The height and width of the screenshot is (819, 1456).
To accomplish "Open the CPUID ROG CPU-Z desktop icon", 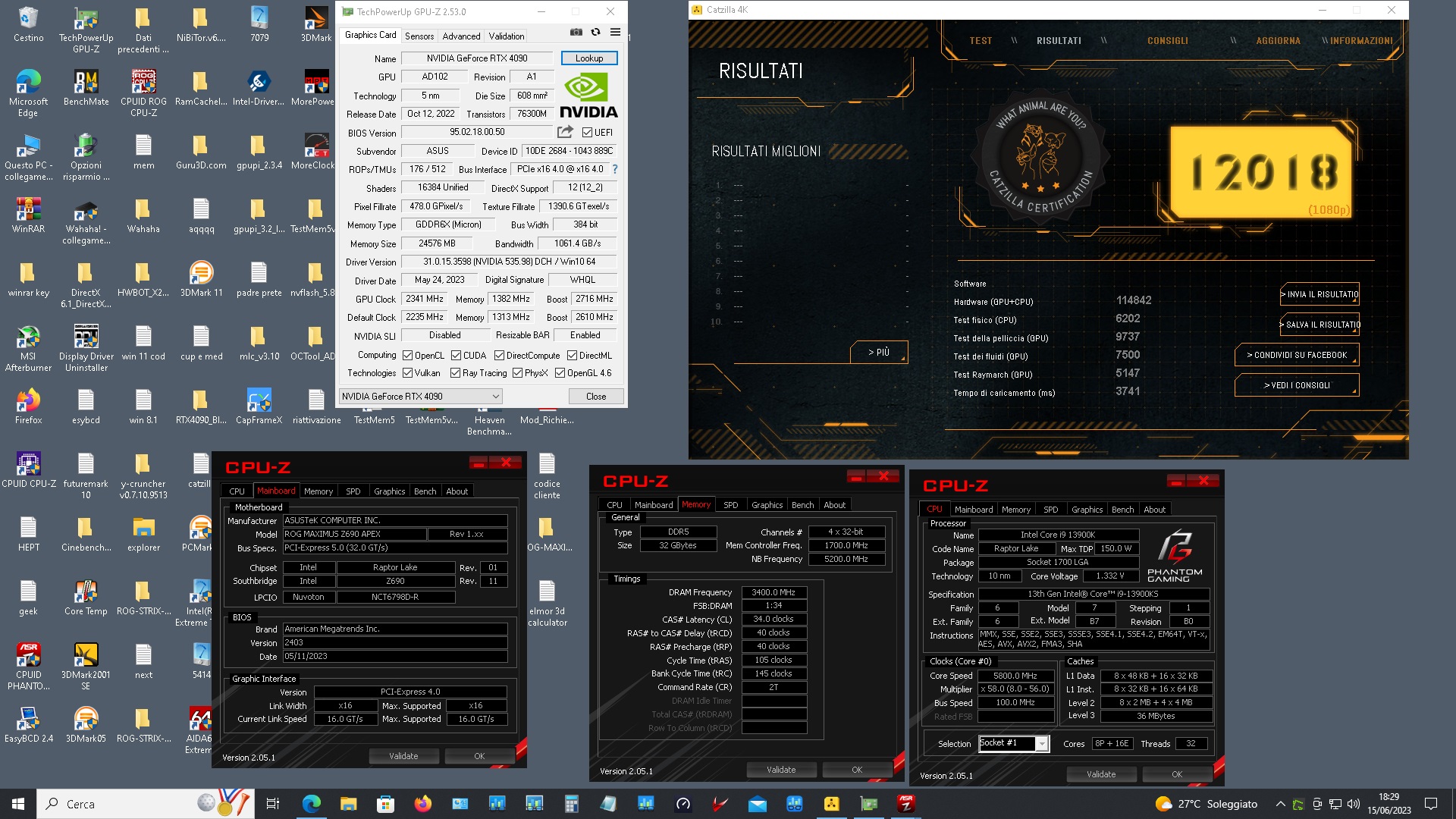I will 143,94.
